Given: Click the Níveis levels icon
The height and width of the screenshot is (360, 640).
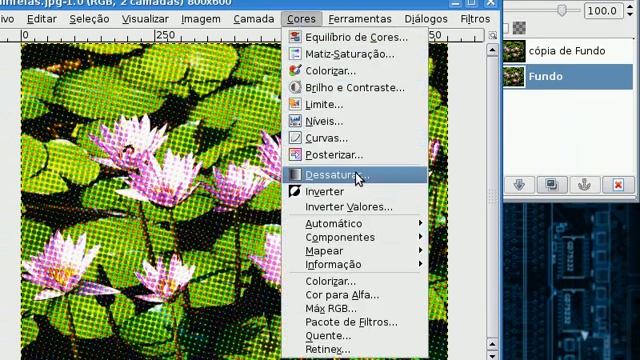Looking at the screenshot, I should [295, 121].
